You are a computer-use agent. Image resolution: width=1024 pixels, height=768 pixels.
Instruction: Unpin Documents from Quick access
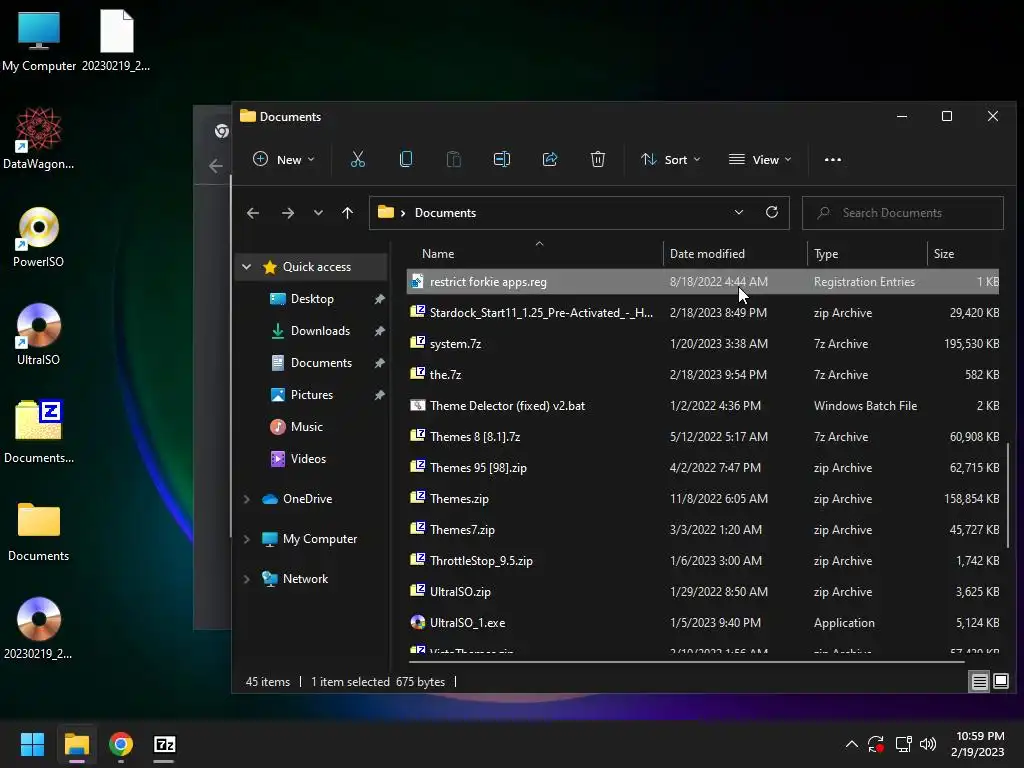(x=379, y=363)
